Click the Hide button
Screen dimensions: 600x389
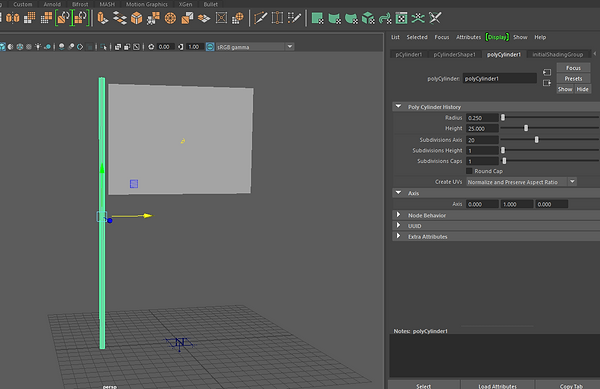[582, 89]
